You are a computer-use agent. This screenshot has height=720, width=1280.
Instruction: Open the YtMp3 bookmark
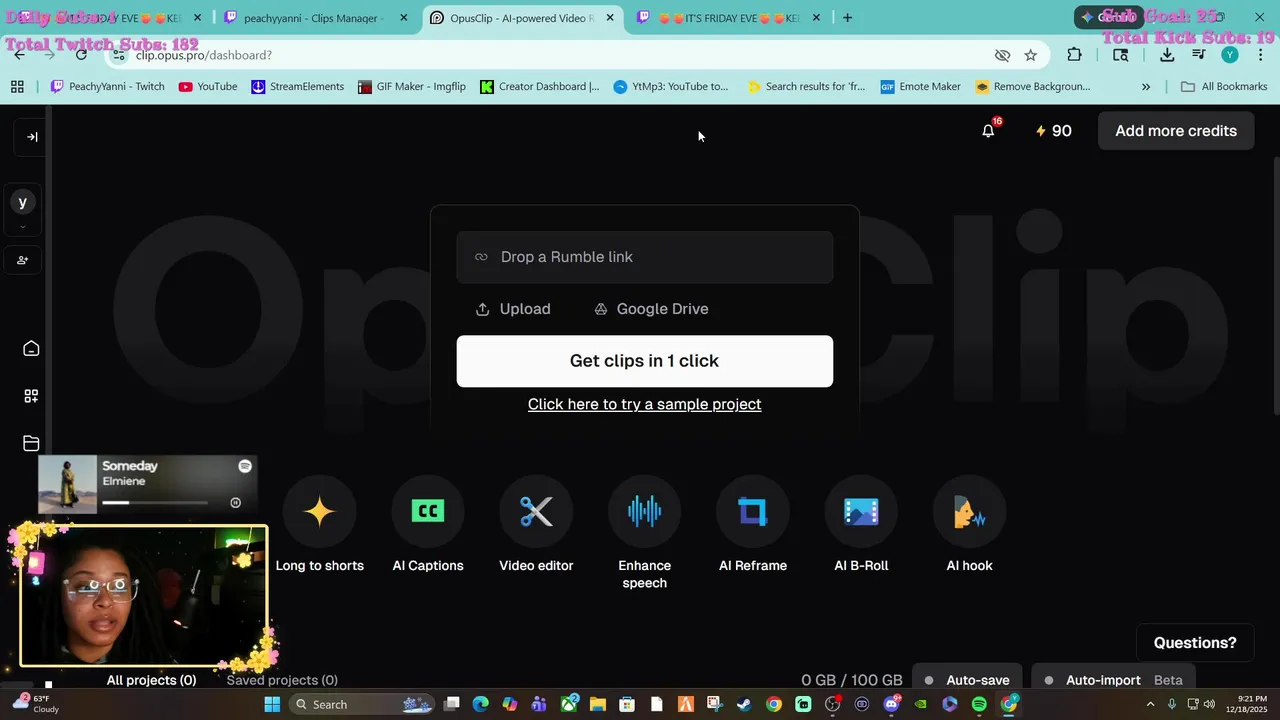[671, 87]
